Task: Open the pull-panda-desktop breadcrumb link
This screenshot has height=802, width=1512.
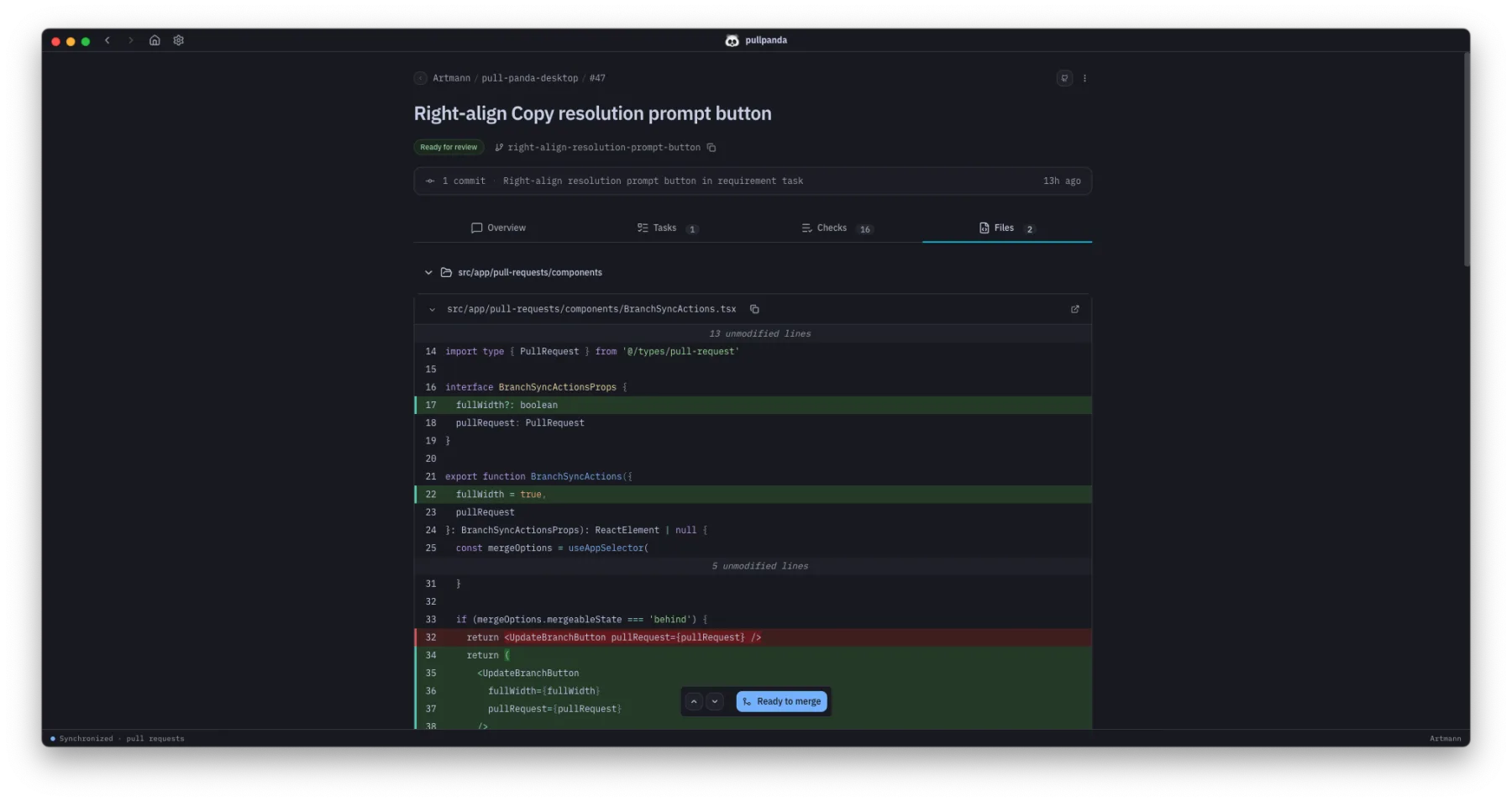Action: click(529, 78)
